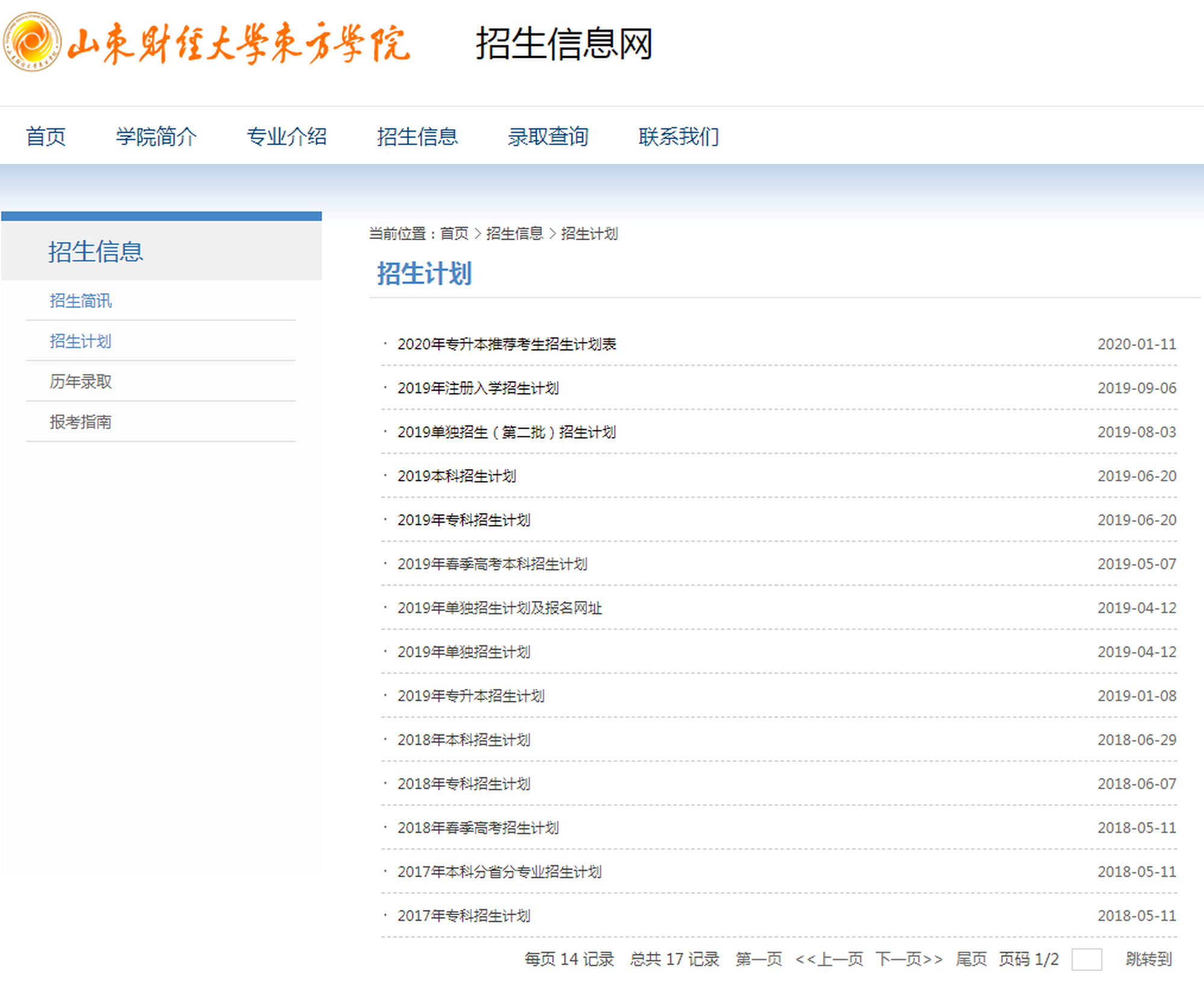Click the 每页 14 记录 text
Viewport: 1204px width, 998px height.
pos(569,959)
